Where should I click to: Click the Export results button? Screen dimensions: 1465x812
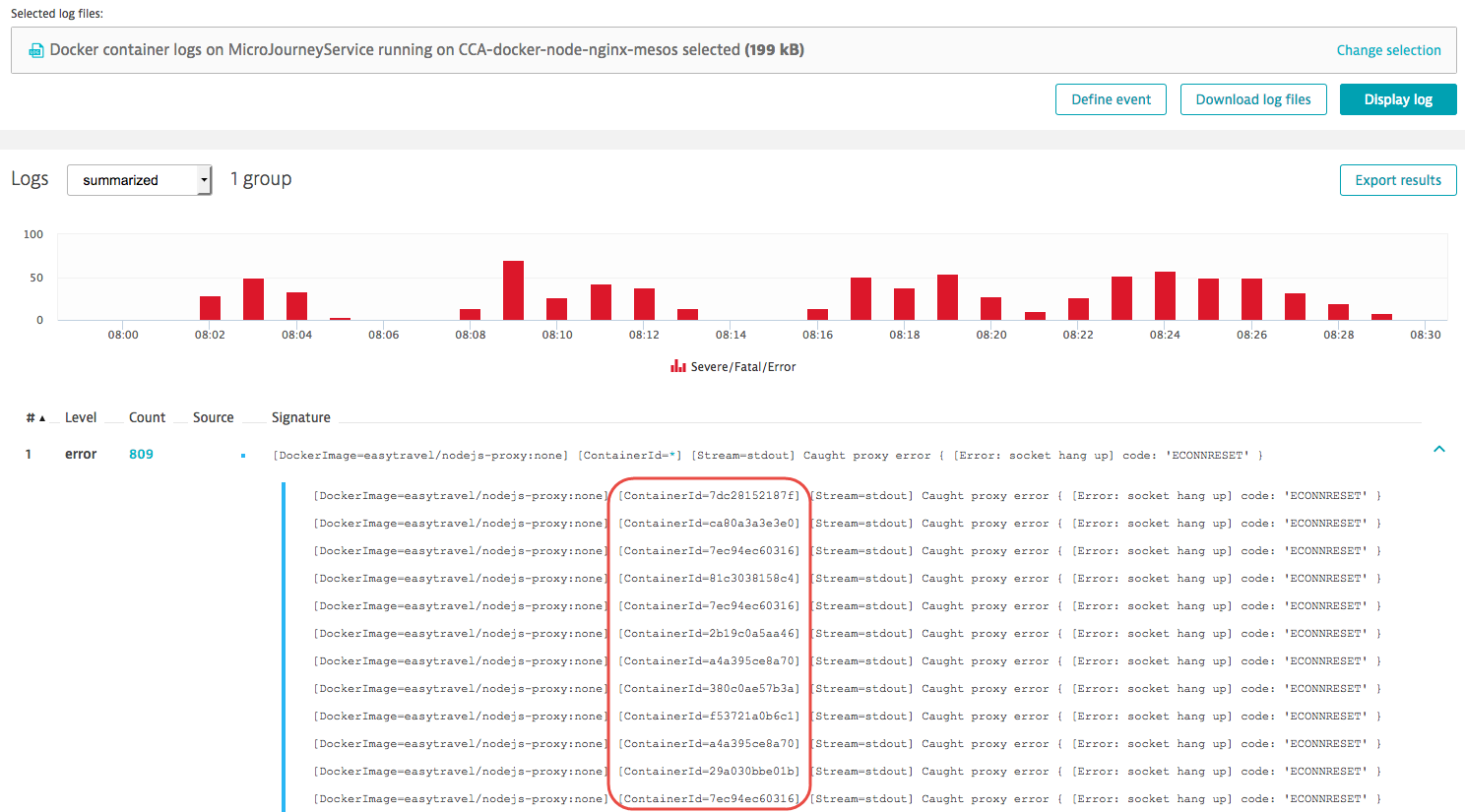click(x=1397, y=180)
